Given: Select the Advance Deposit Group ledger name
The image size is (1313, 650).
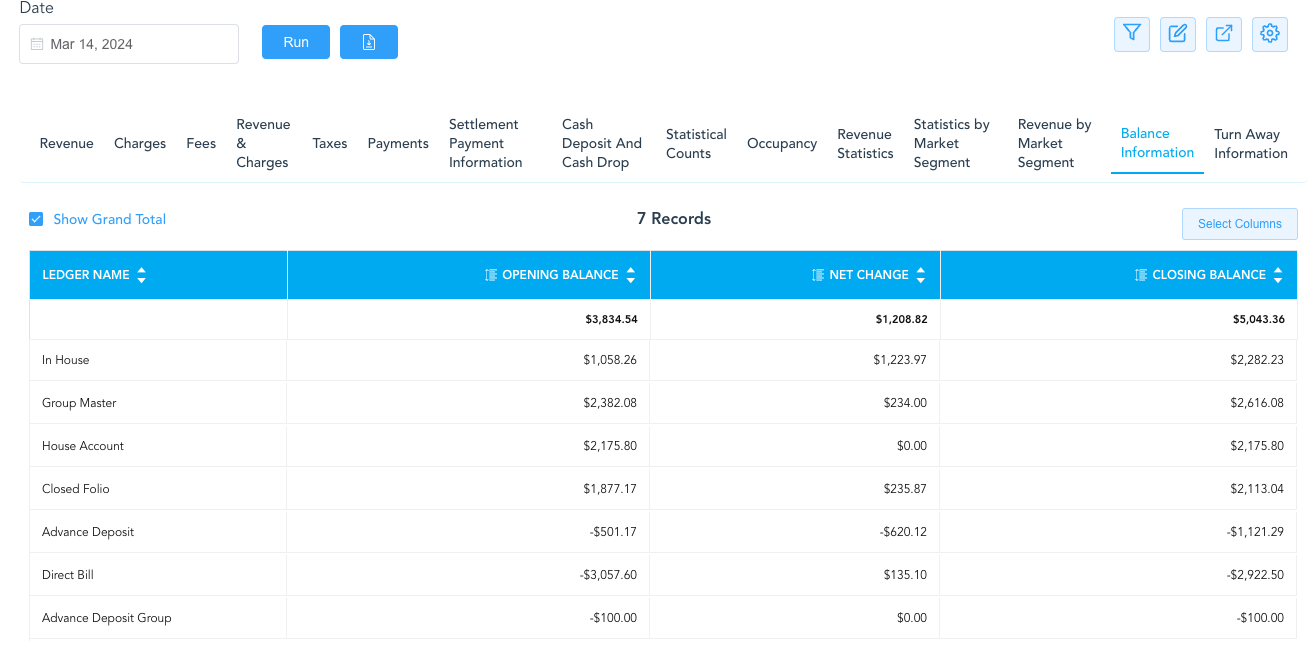Looking at the screenshot, I should pos(106,618).
